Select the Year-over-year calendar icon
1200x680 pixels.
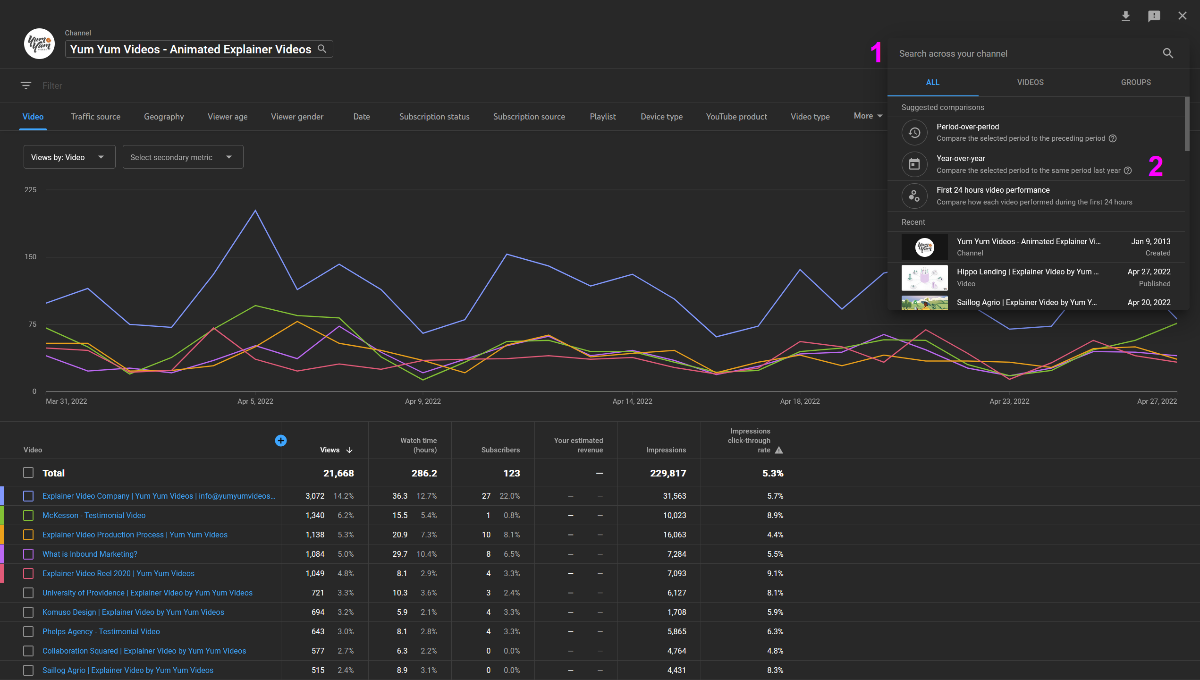(x=914, y=164)
